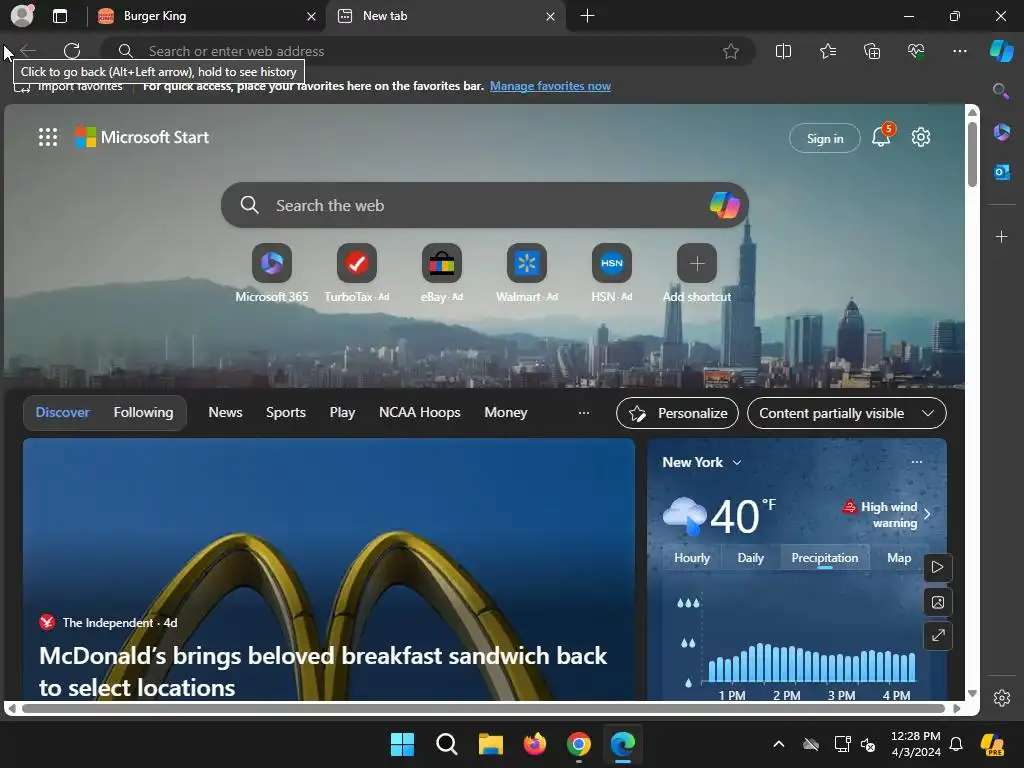Close the Burger King tab

pos(312,16)
